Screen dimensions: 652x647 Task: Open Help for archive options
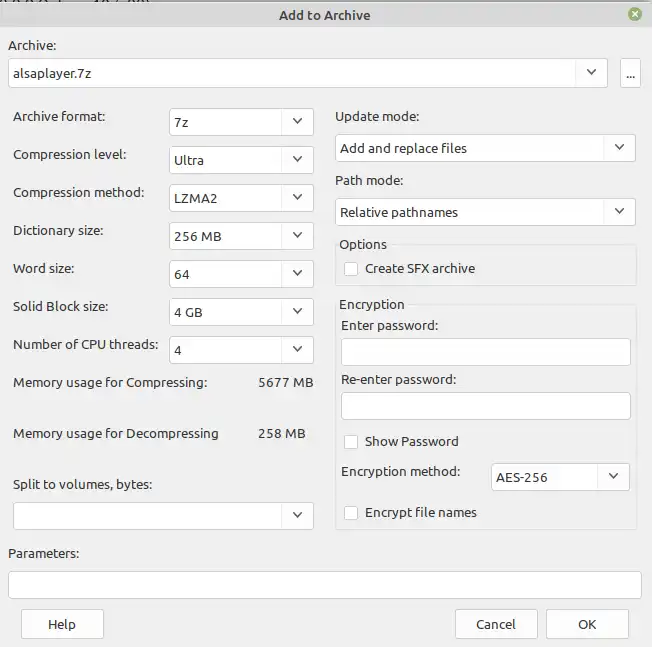coord(62,624)
